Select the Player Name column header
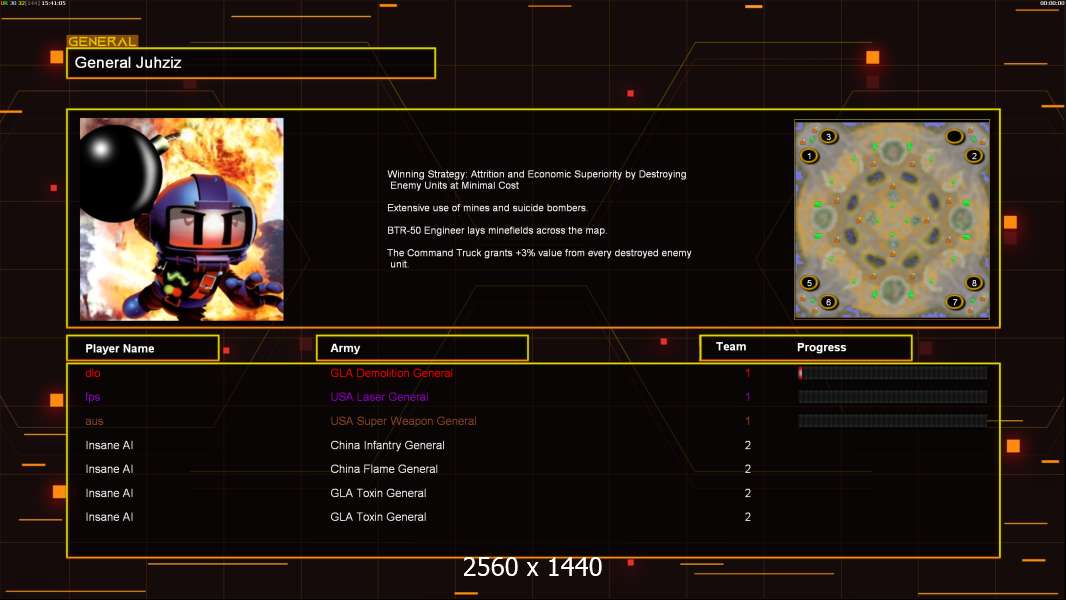The image size is (1066, 600). (x=143, y=348)
